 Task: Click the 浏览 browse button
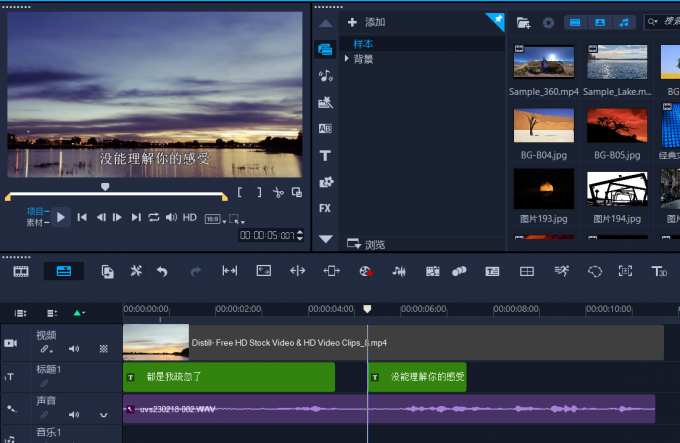coord(366,244)
